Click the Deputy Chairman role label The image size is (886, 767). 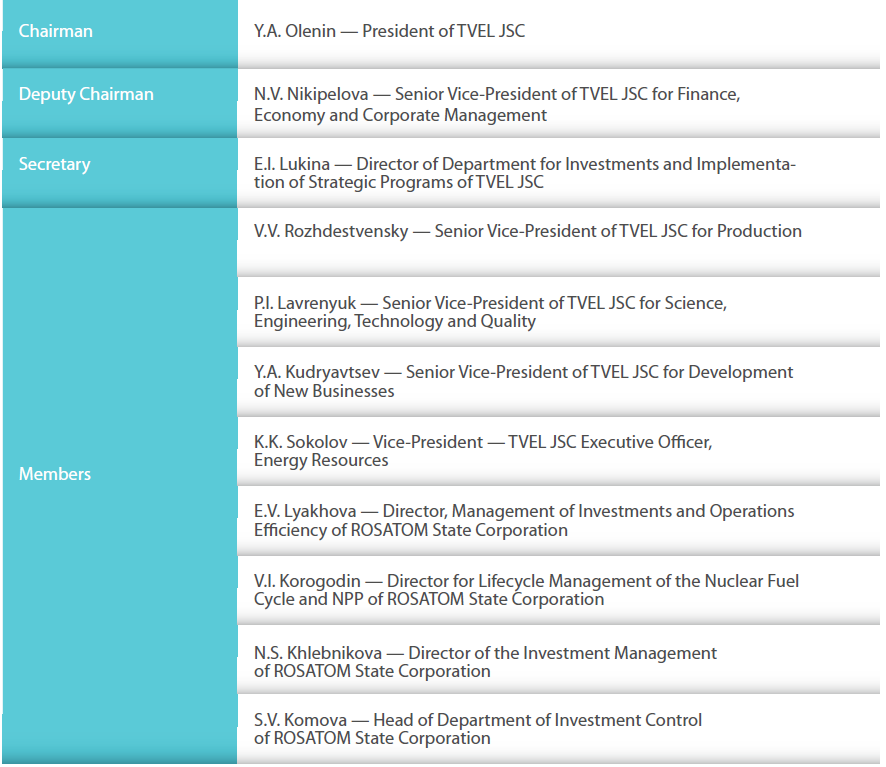click(86, 94)
